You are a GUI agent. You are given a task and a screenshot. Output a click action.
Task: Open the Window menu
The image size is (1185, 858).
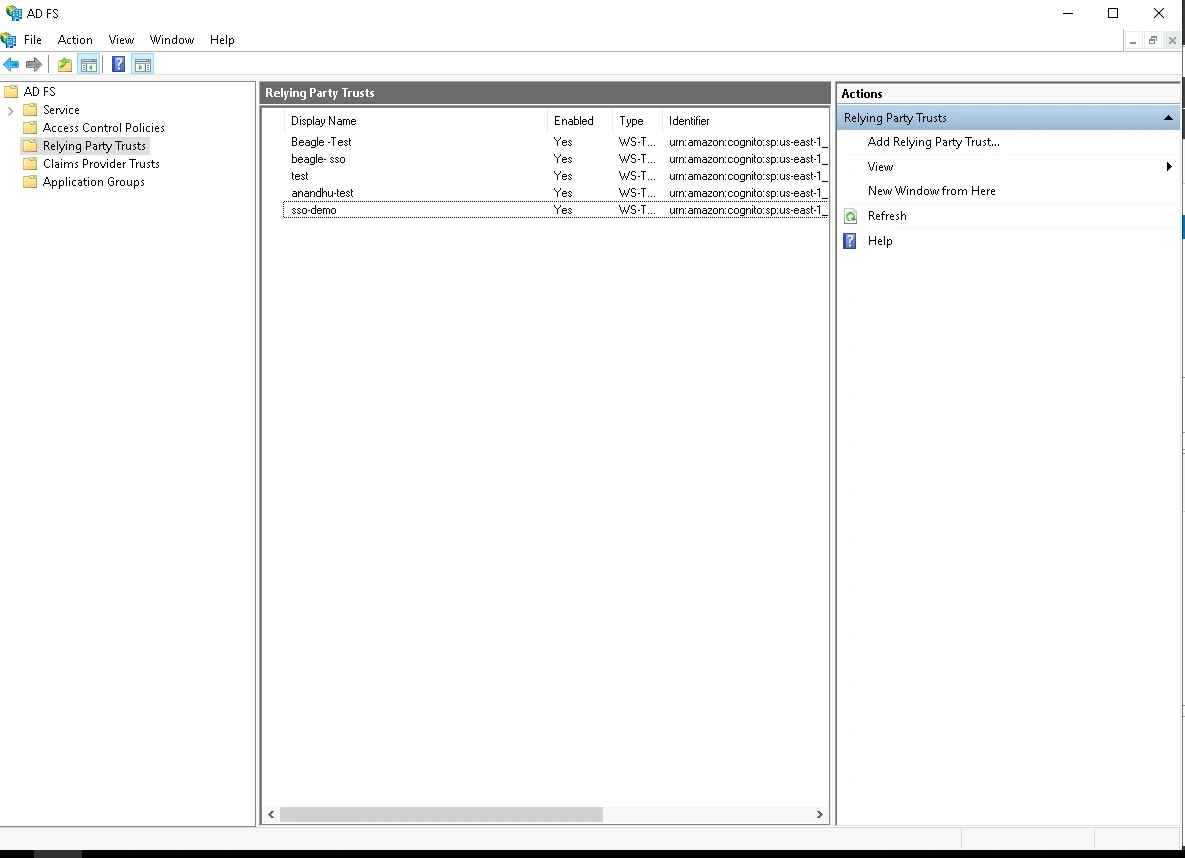172,40
